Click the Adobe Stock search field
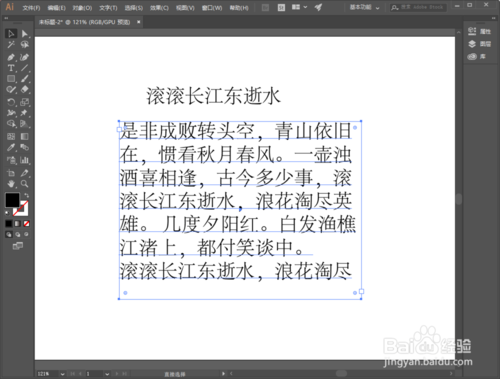The image size is (500, 379). click(x=418, y=7)
